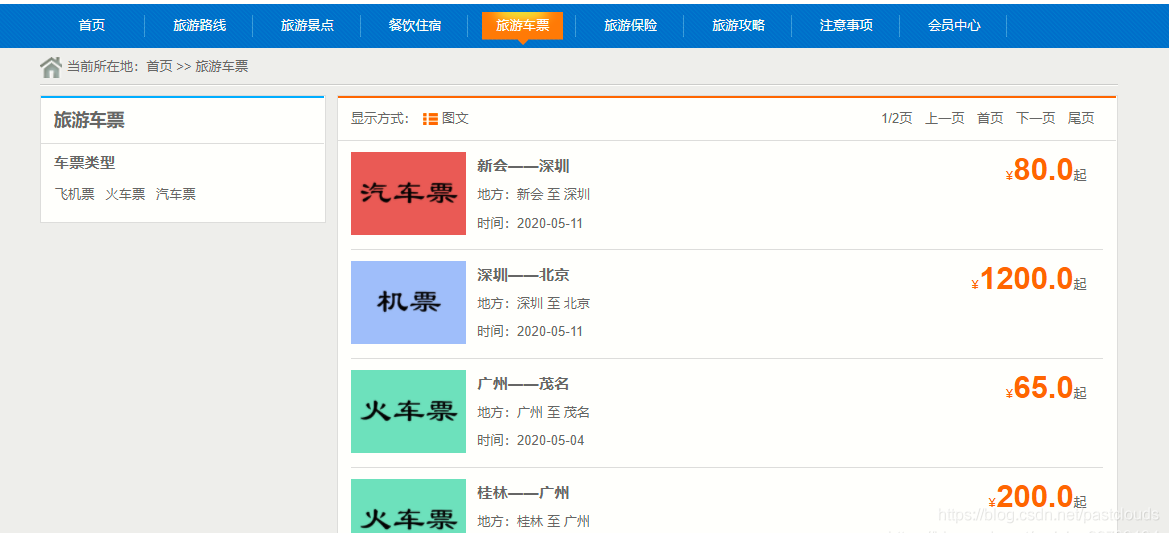Click 旅游车票 in the breadcrumb path
This screenshot has width=1169, height=533.
(x=221, y=67)
